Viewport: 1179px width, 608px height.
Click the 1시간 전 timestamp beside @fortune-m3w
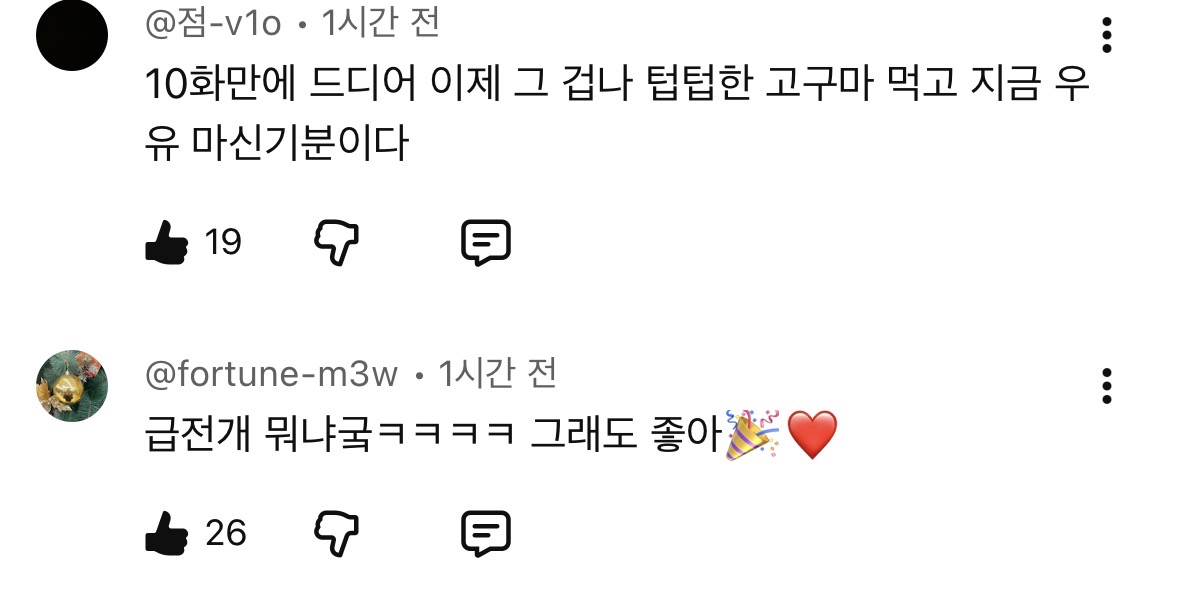coord(497,373)
